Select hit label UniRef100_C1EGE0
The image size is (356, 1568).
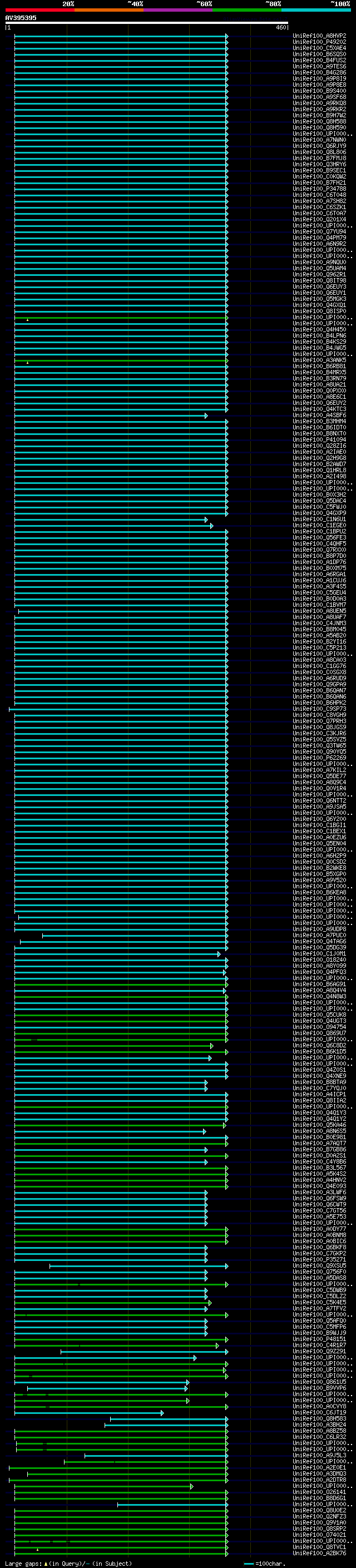319,525
